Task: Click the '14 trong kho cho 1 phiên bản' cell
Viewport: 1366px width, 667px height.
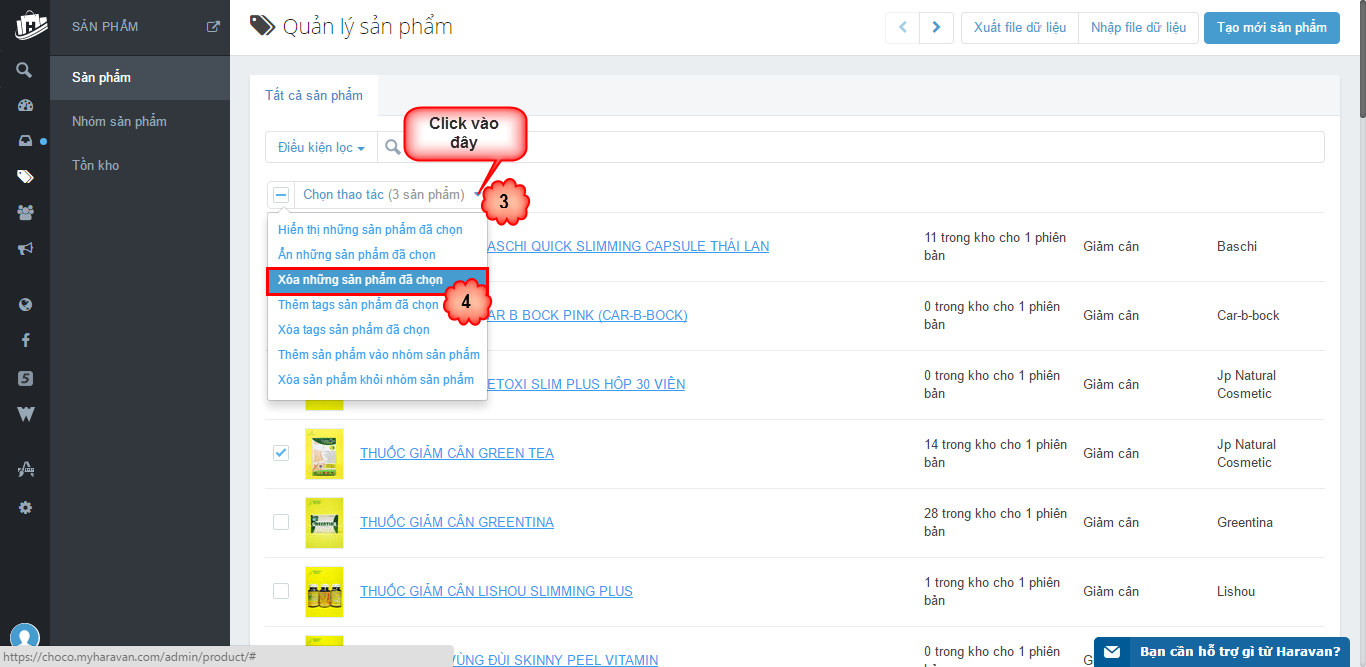Action: click(x=995, y=454)
